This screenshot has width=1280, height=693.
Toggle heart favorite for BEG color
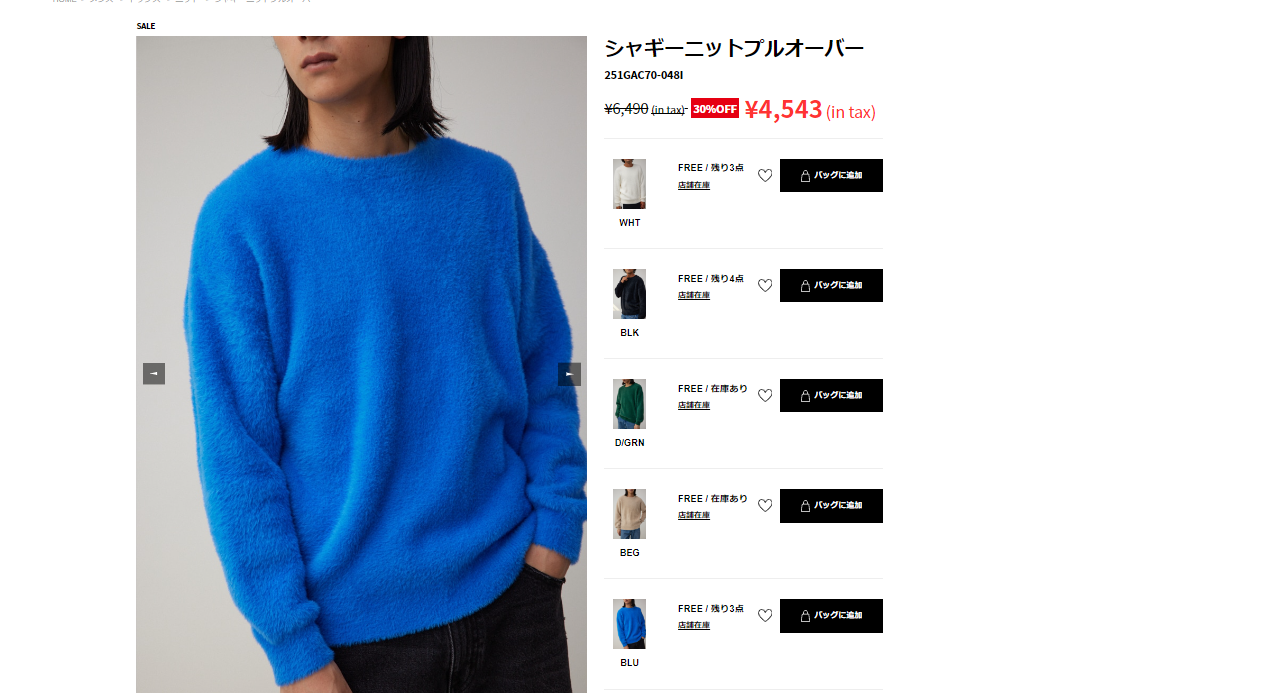(765, 506)
